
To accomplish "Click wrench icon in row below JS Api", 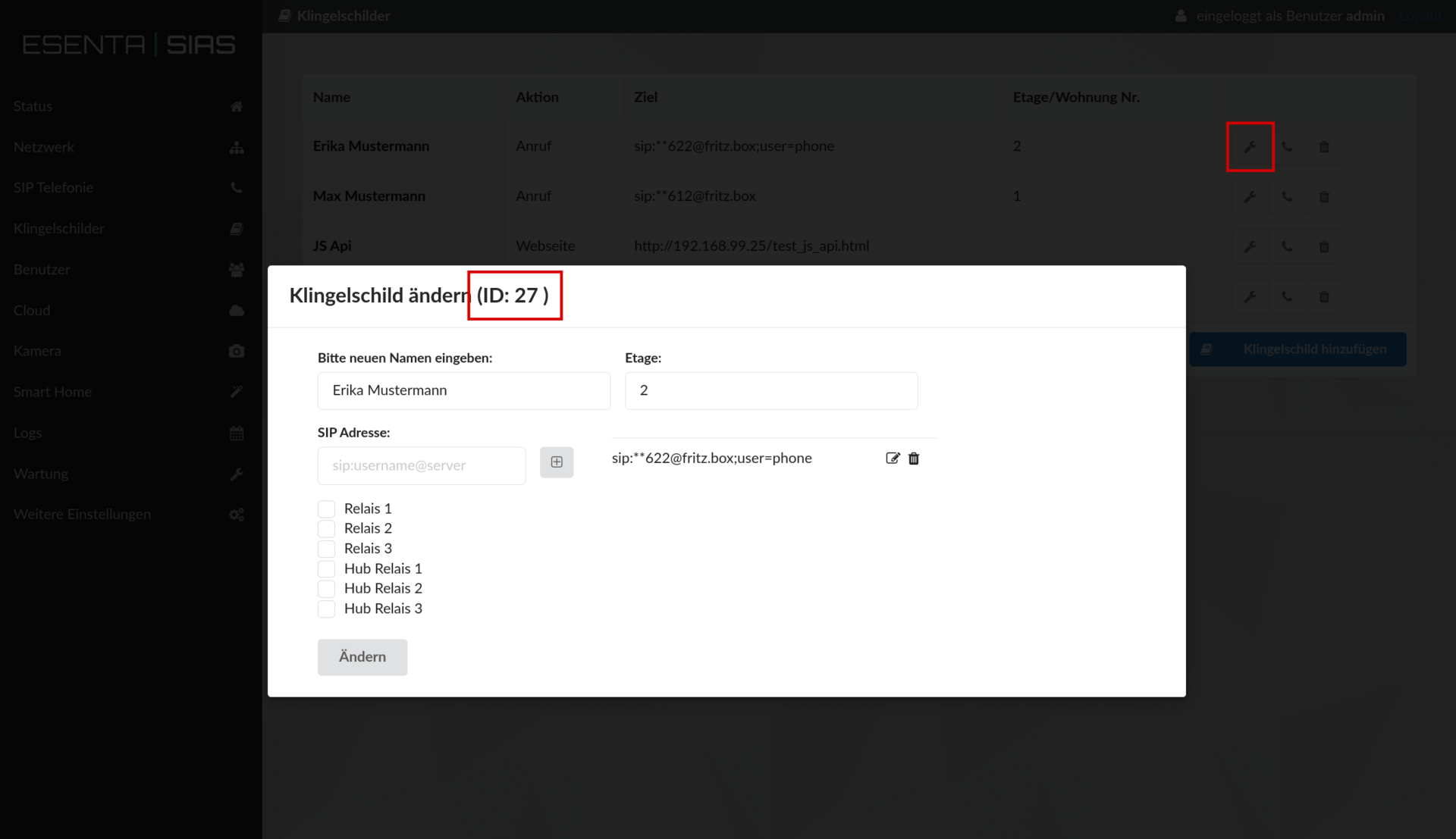I will [1250, 296].
